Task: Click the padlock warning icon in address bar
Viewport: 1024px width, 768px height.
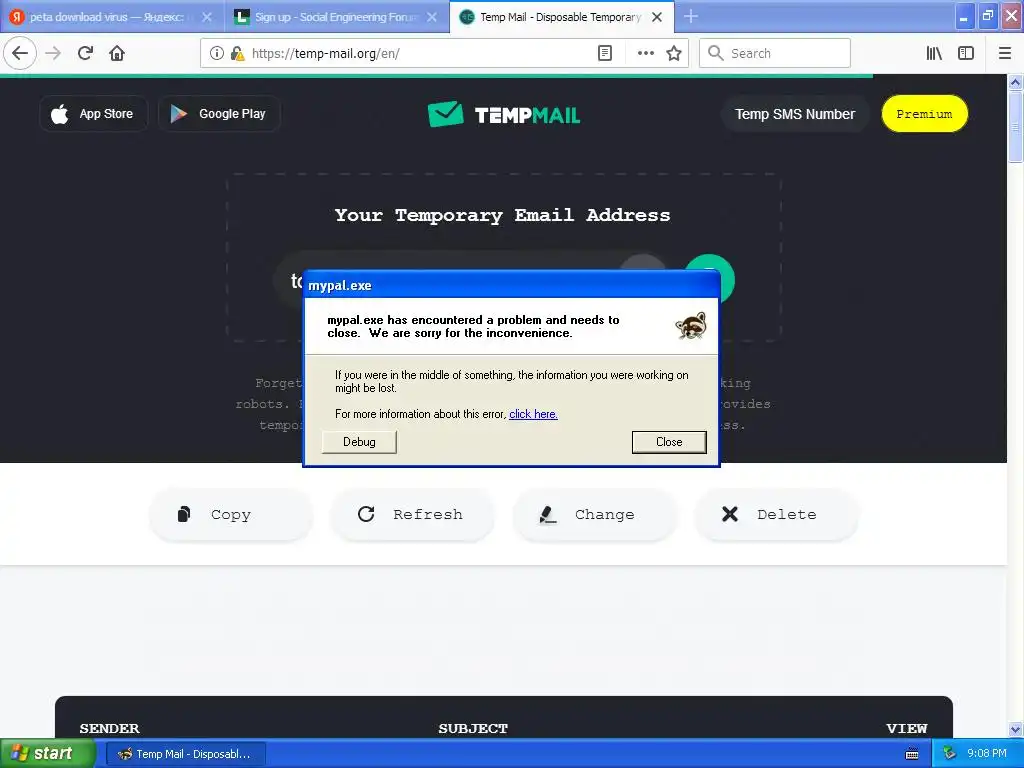Action: point(237,53)
